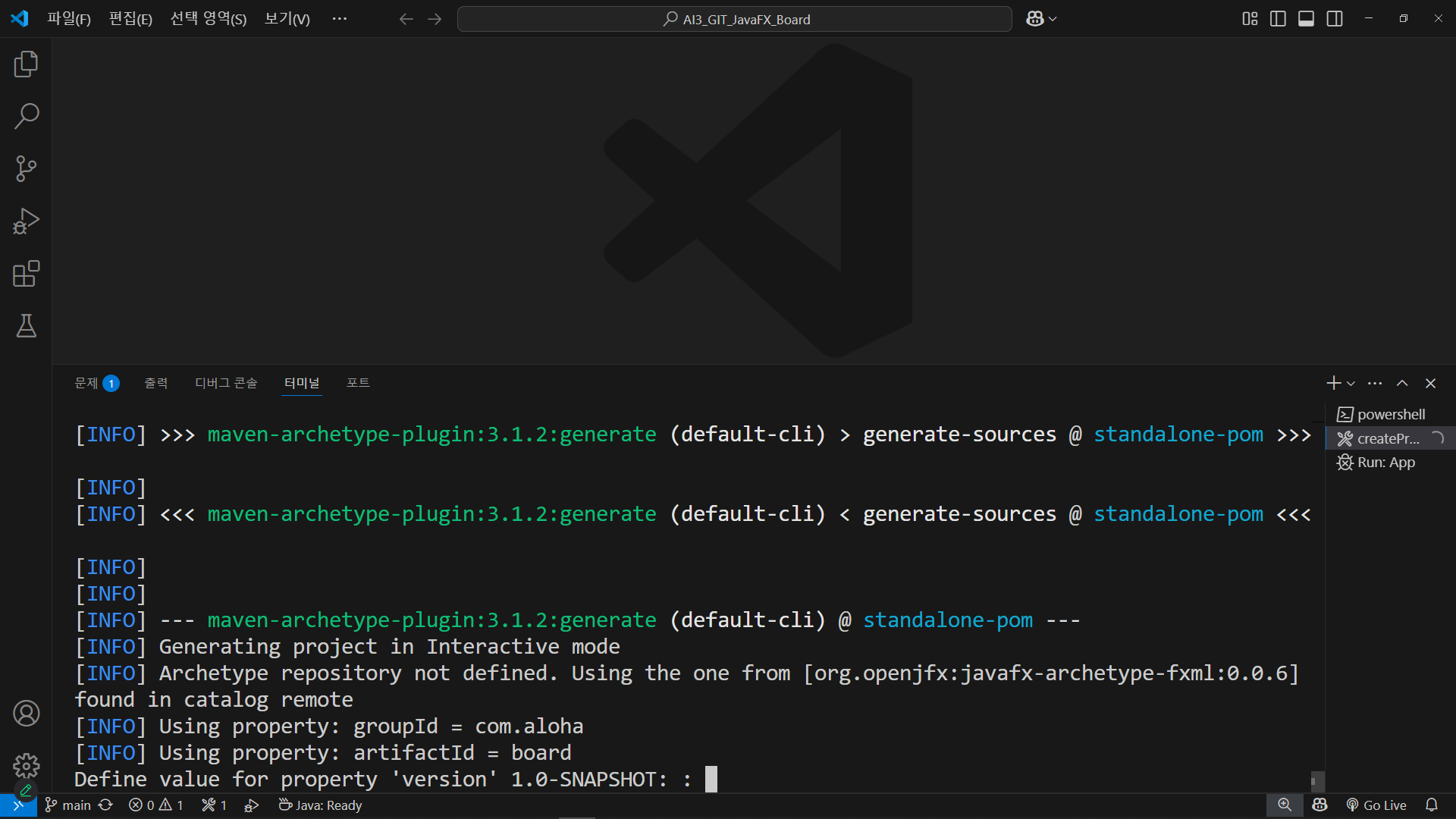Click the AI3_GIT_JavaFX_Board command center search

pyautogui.click(x=734, y=19)
